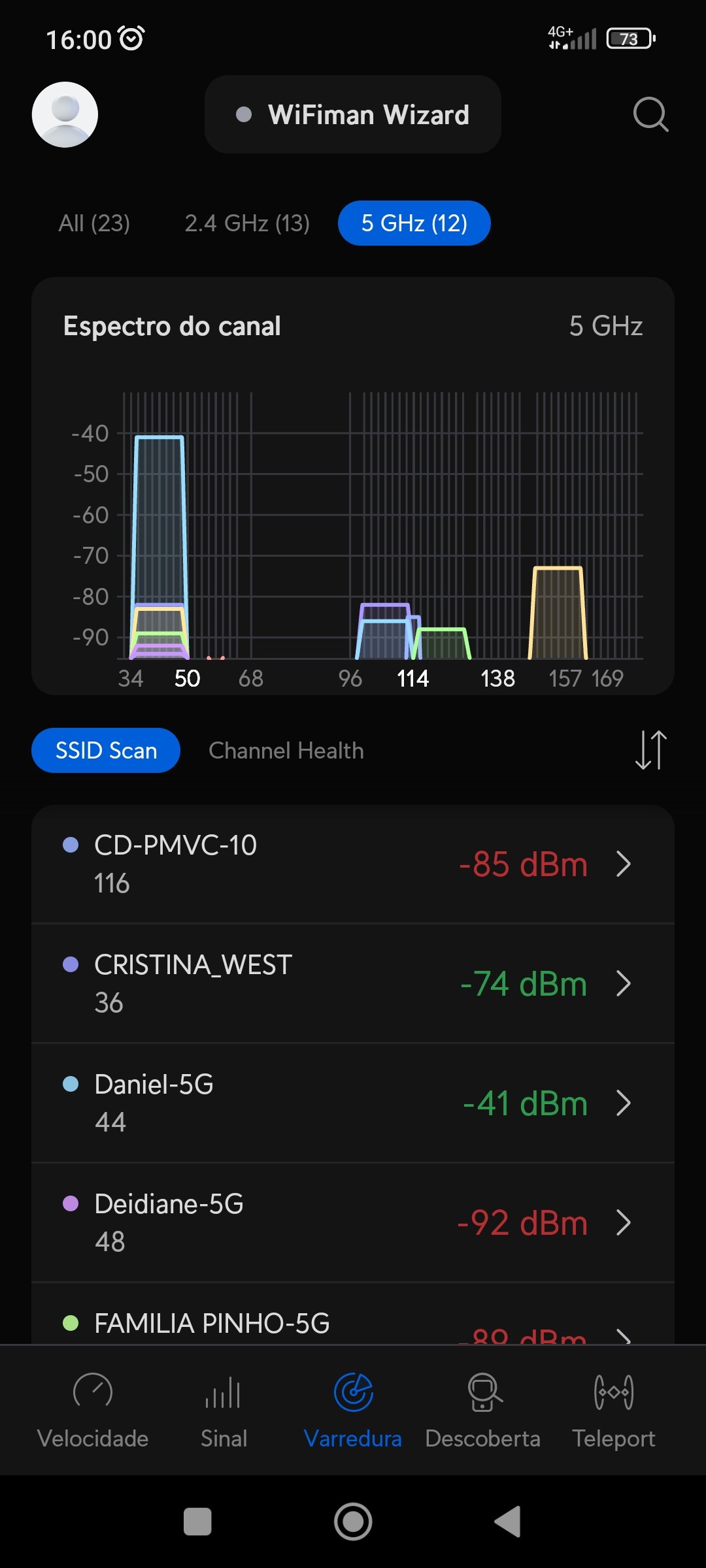Tap the Android home navigation button
Screen dimensions: 706x1568
353,1522
